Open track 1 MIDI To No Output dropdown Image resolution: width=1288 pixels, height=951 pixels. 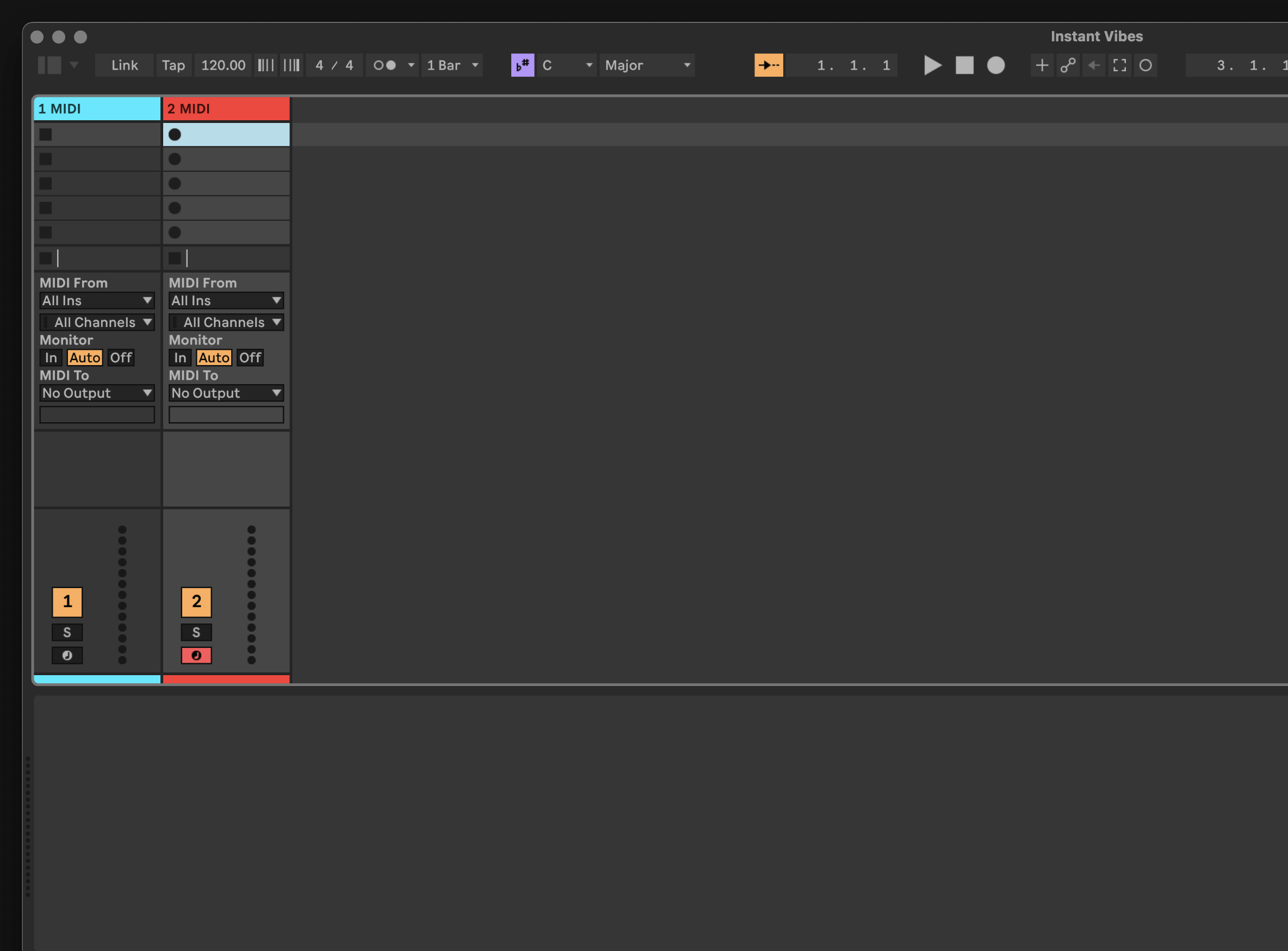pyautogui.click(x=97, y=393)
